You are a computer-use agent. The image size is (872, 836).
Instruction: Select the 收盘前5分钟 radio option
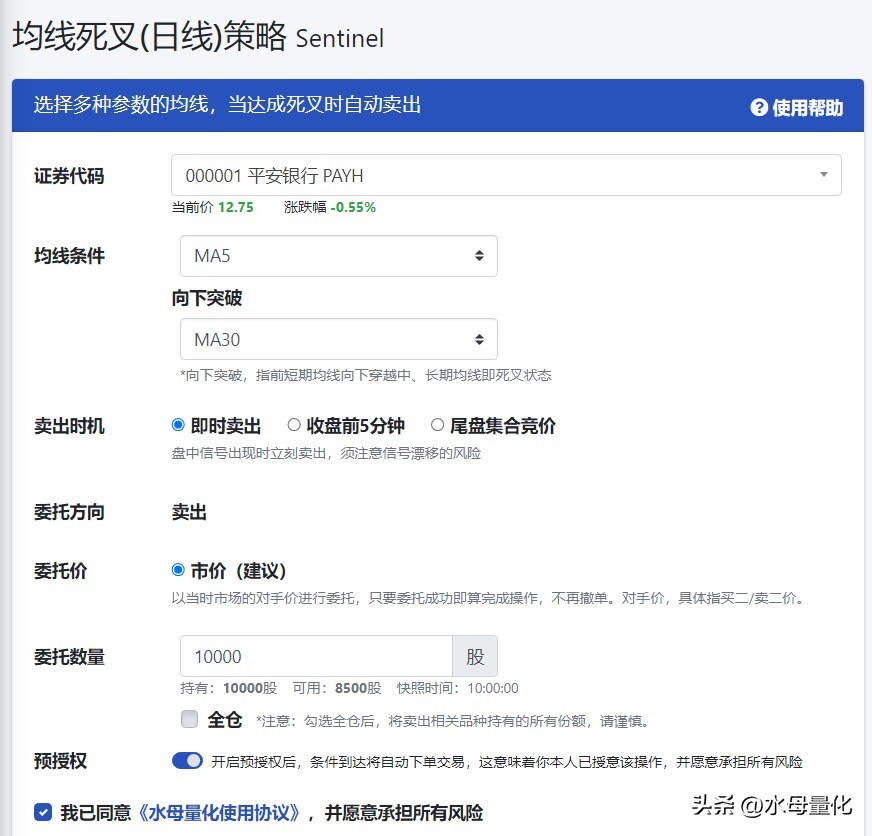coord(294,424)
